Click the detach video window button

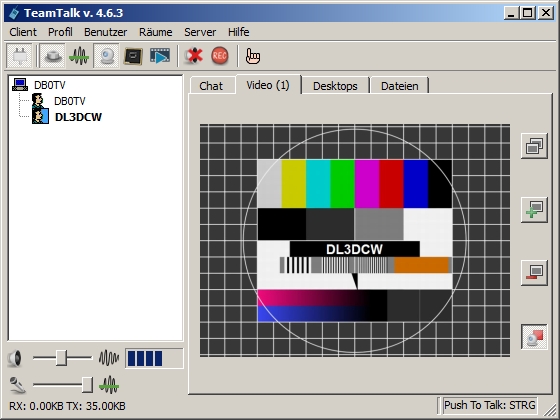[534, 146]
